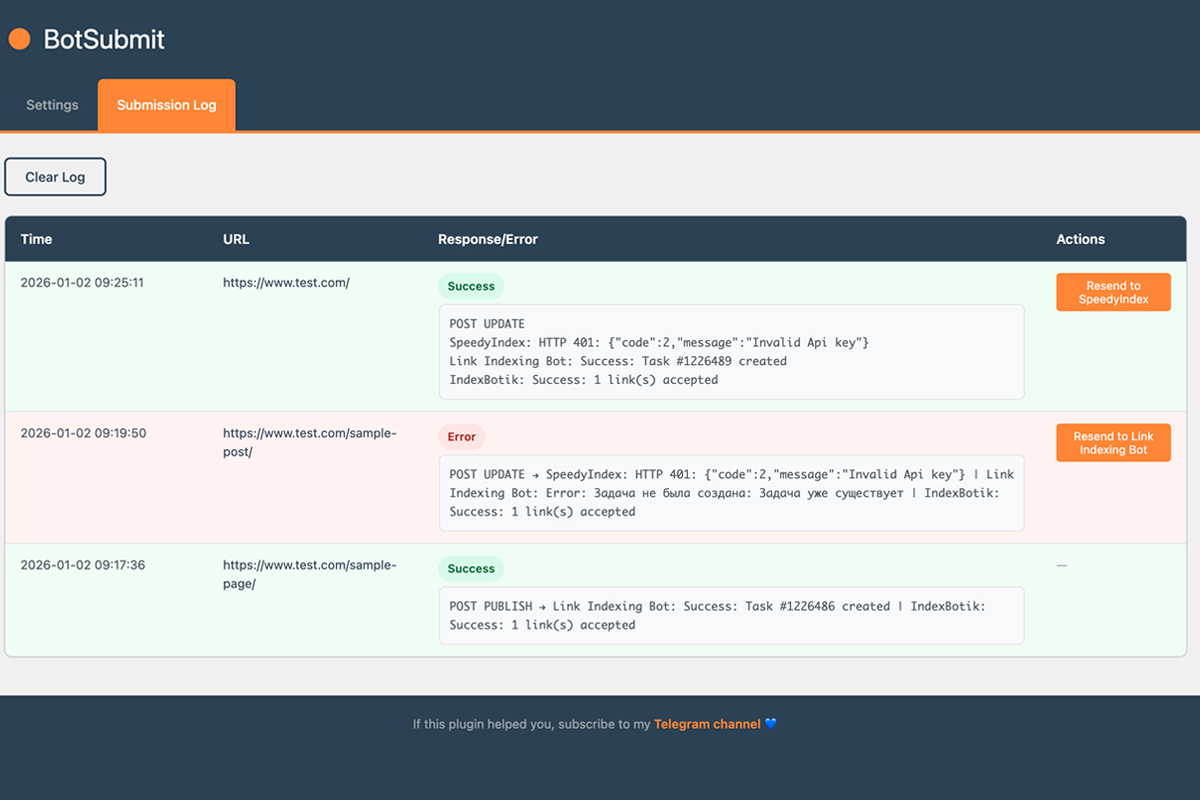Image resolution: width=1200 pixels, height=800 pixels.
Task: Select the POST UPDATE response box of first entry
Action: pyautogui.click(x=731, y=351)
